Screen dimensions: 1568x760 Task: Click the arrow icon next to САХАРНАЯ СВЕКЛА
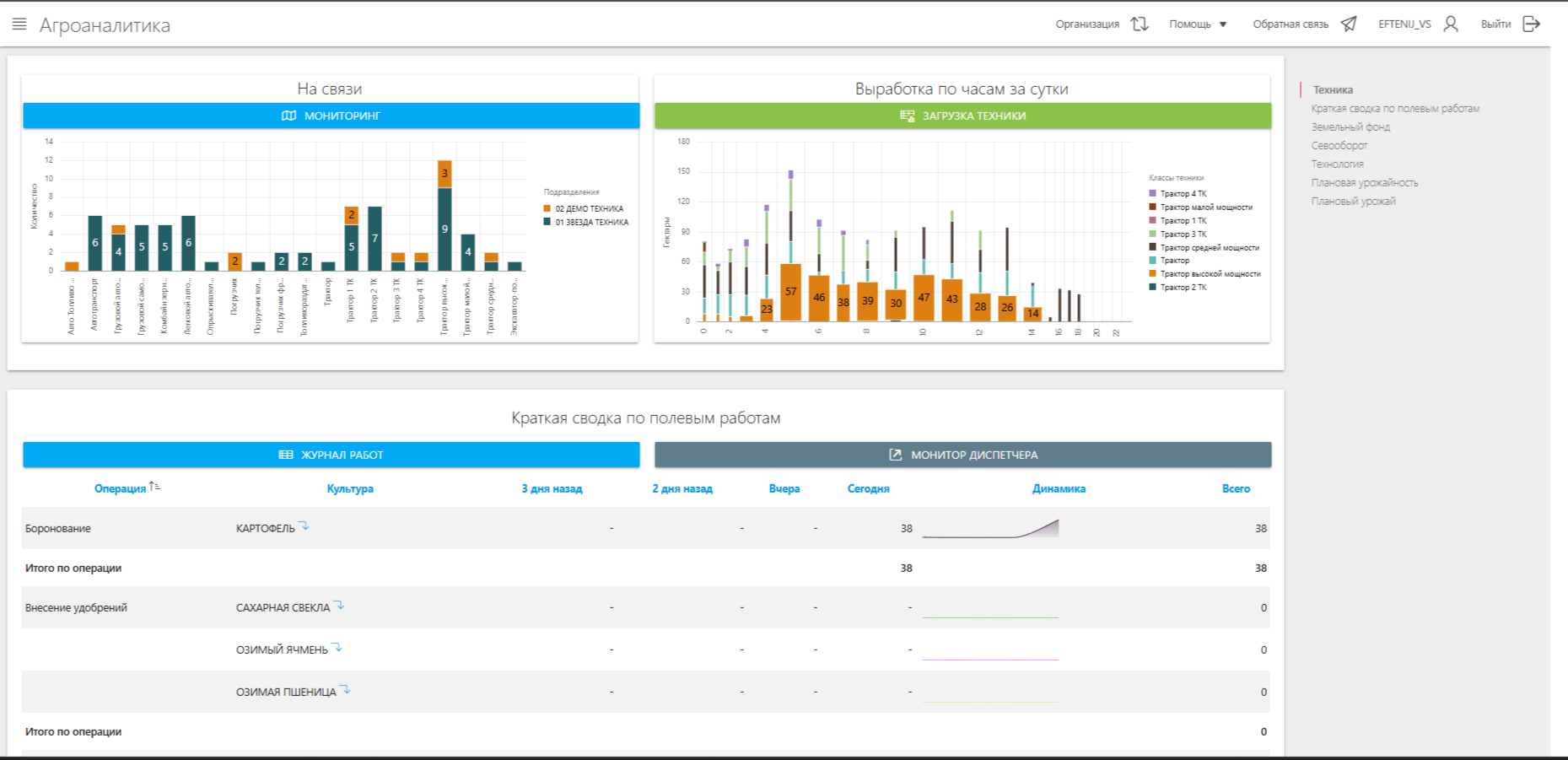(339, 605)
